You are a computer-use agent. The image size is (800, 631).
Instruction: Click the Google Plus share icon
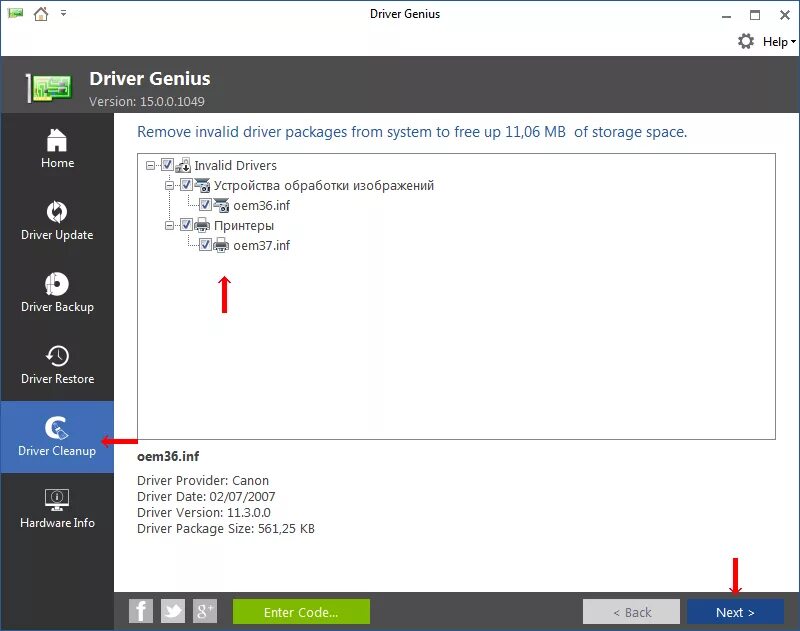coord(205,611)
